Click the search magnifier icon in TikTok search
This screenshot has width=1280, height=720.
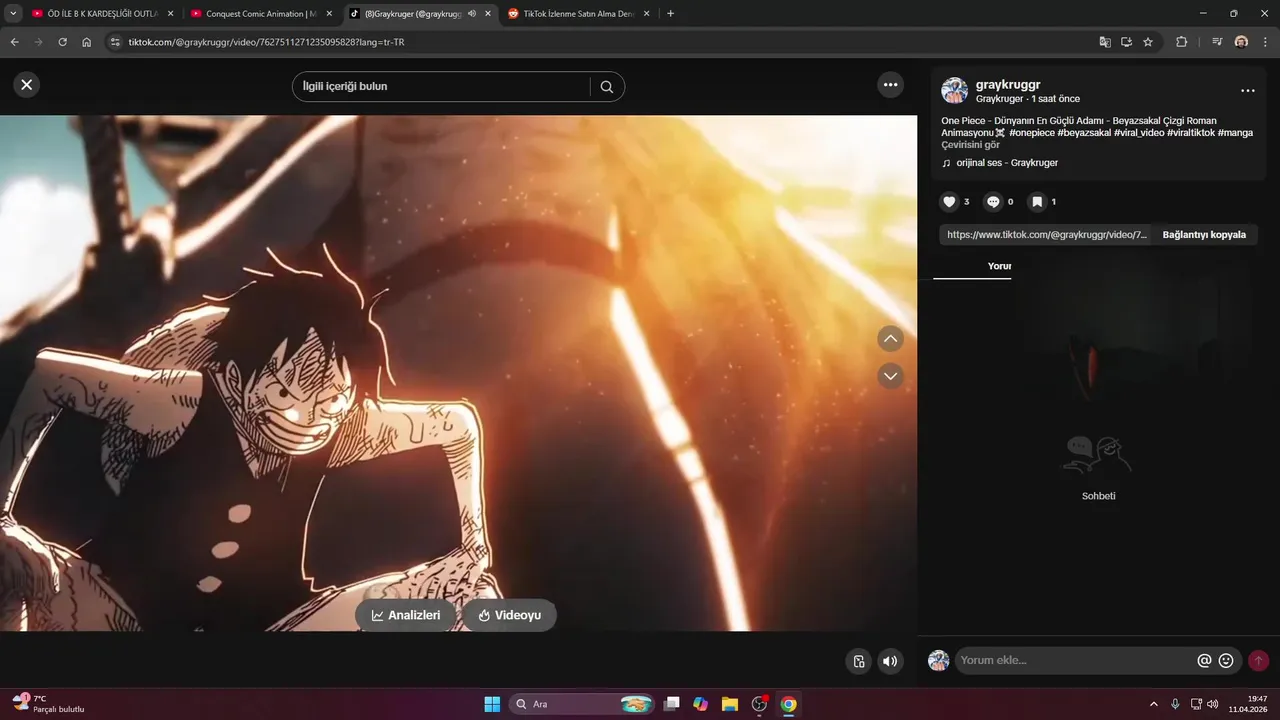607,87
